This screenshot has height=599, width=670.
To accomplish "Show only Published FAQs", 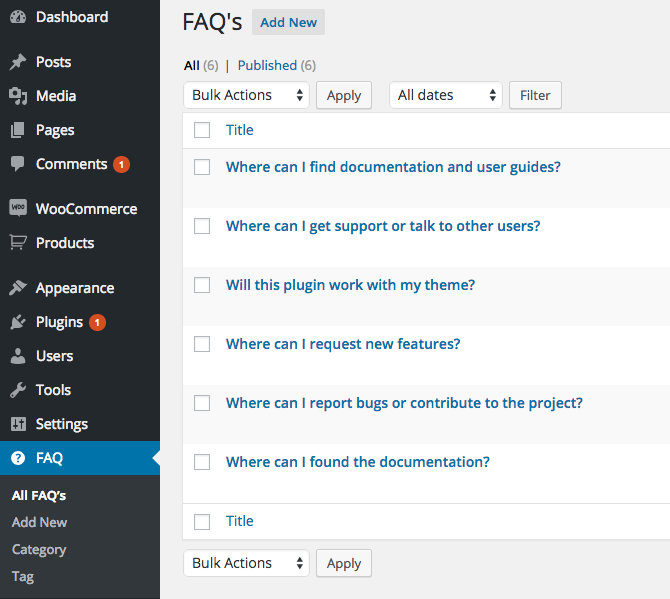I will [x=267, y=65].
